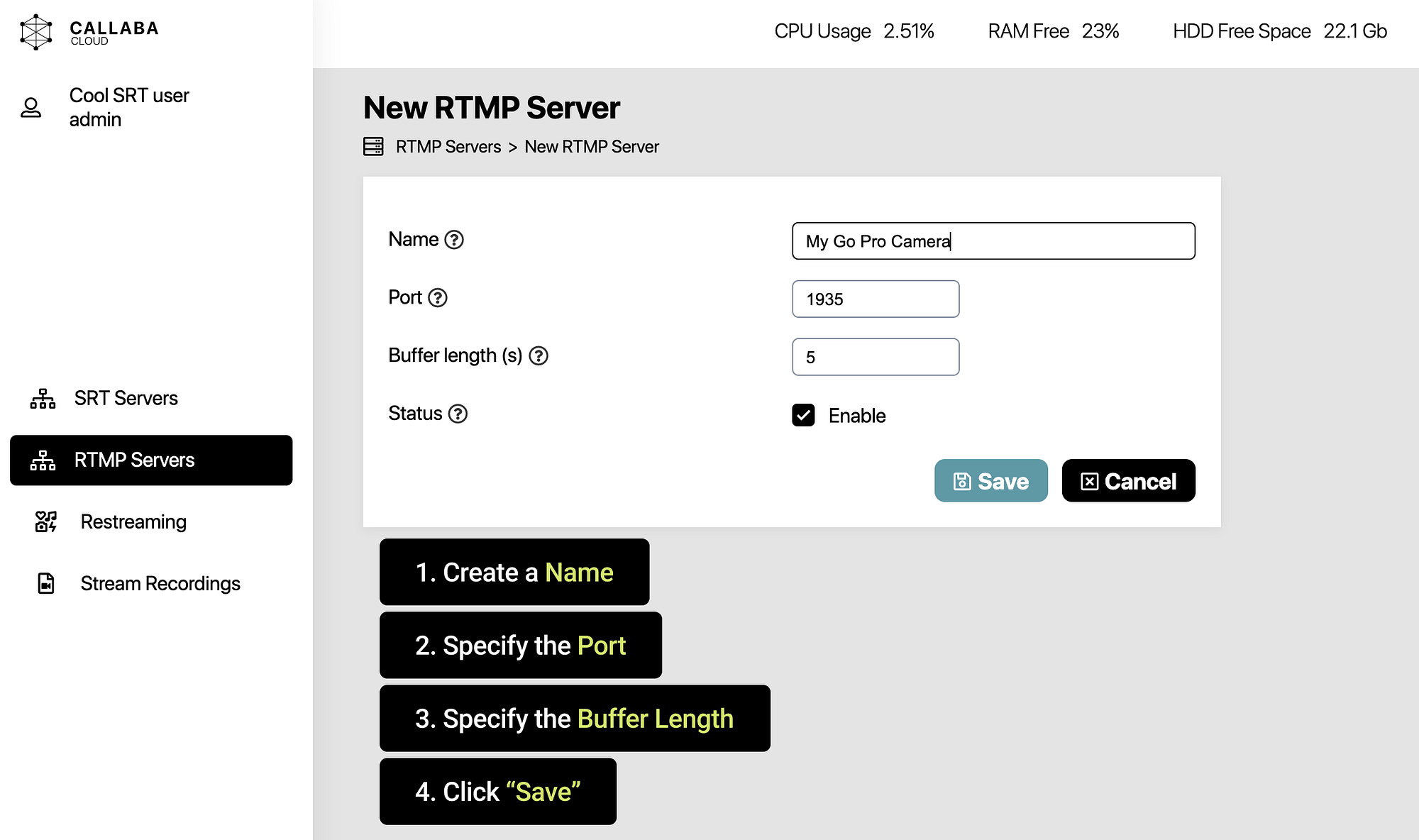Save the new RTMP server
The width and height of the screenshot is (1419, 840).
coord(990,480)
